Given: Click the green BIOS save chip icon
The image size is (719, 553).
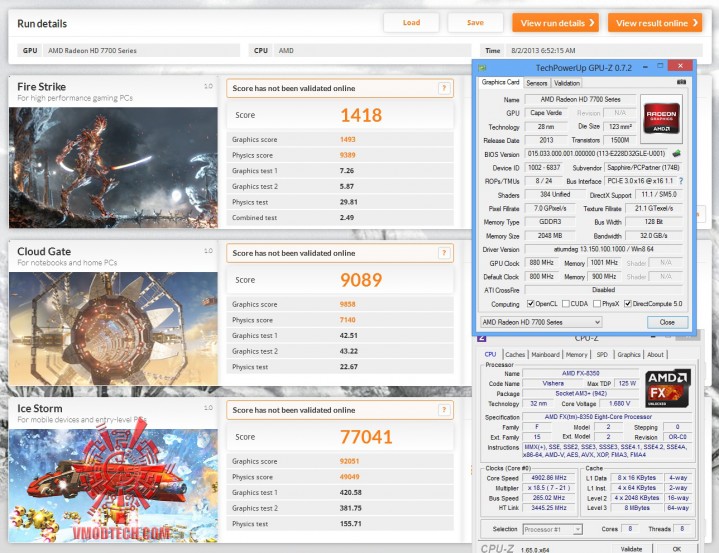Looking at the screenshot, I should point(676,154).
